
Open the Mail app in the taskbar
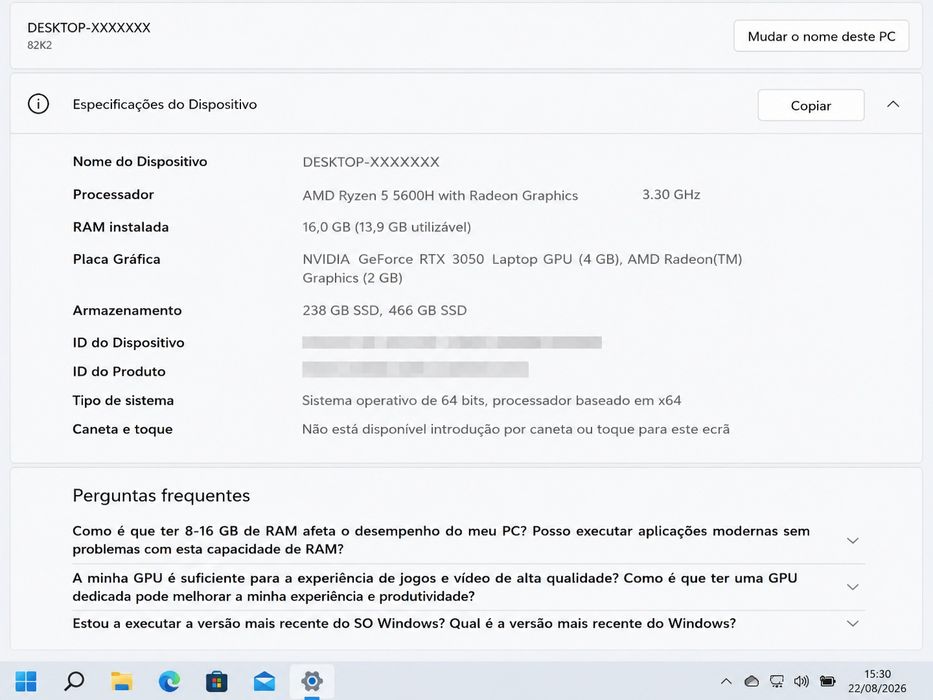point(264,681)
